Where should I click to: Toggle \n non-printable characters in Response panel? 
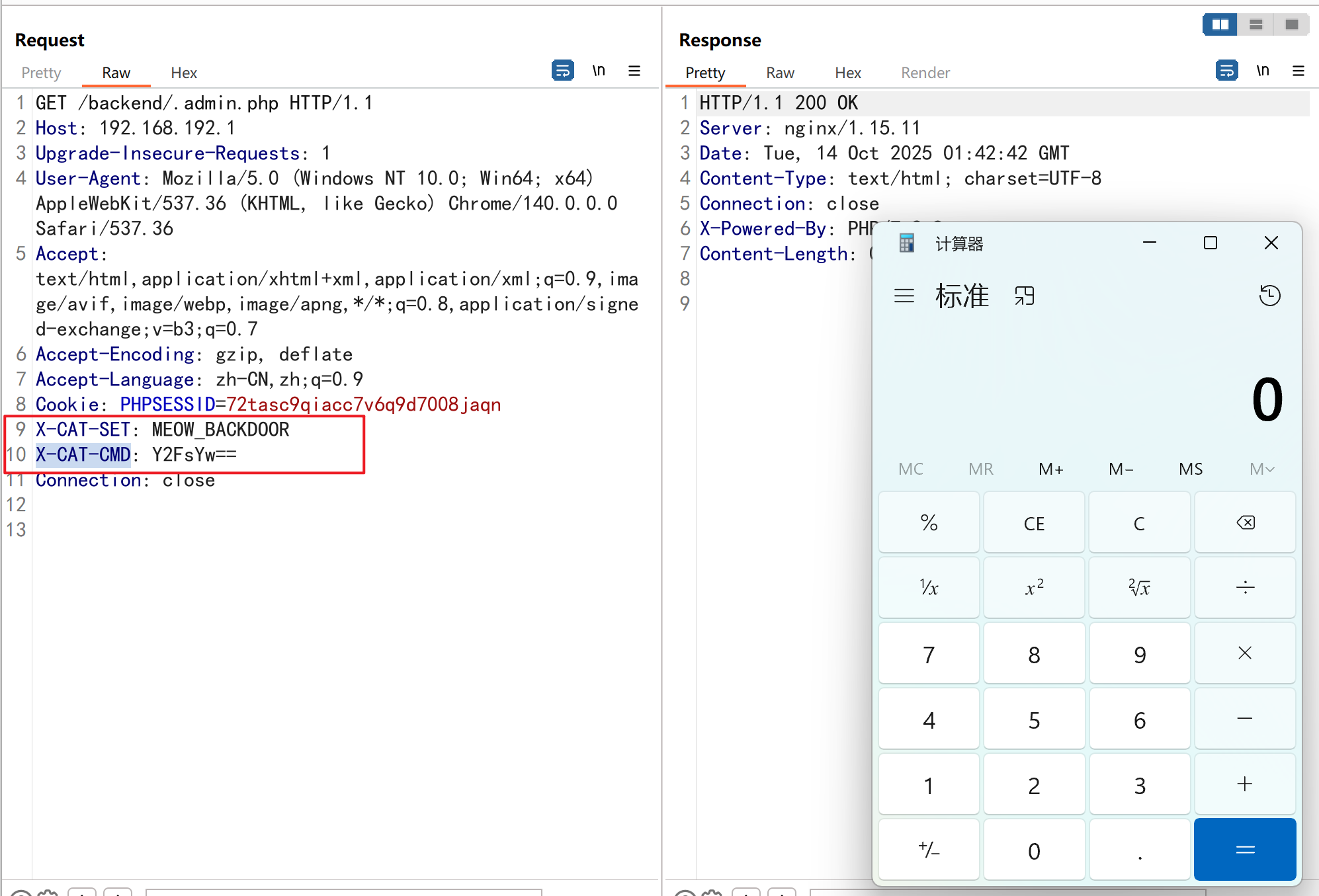tap(1263, 71)
